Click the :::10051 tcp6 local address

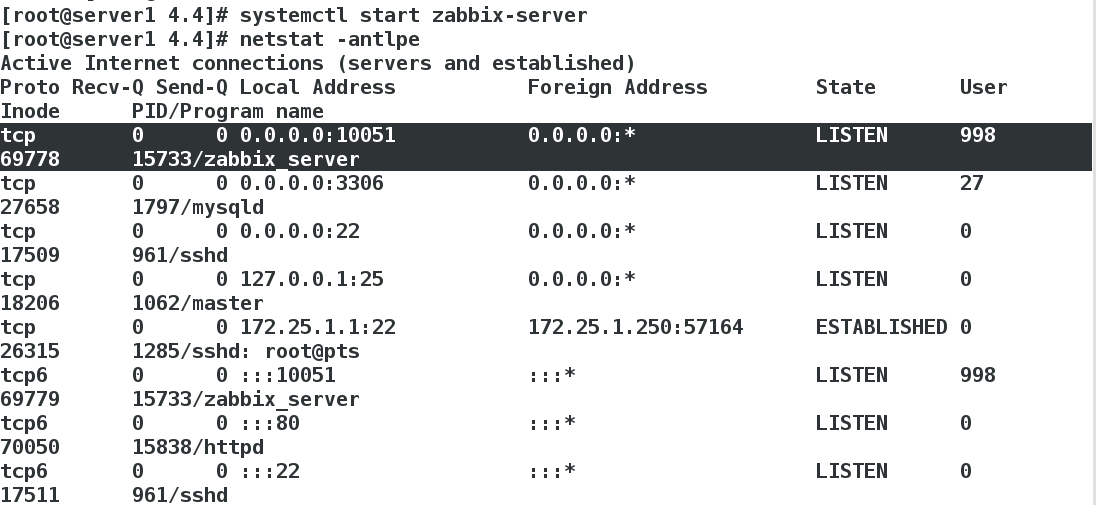pos(288,375)
